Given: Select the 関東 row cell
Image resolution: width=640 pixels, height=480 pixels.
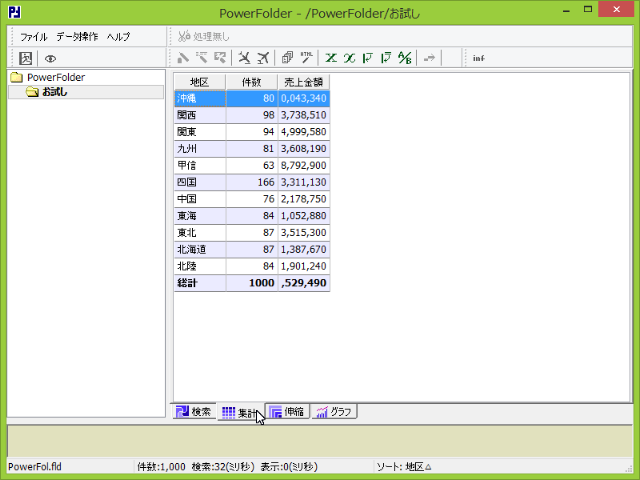Looking at the screenshot, I should 200,132.
